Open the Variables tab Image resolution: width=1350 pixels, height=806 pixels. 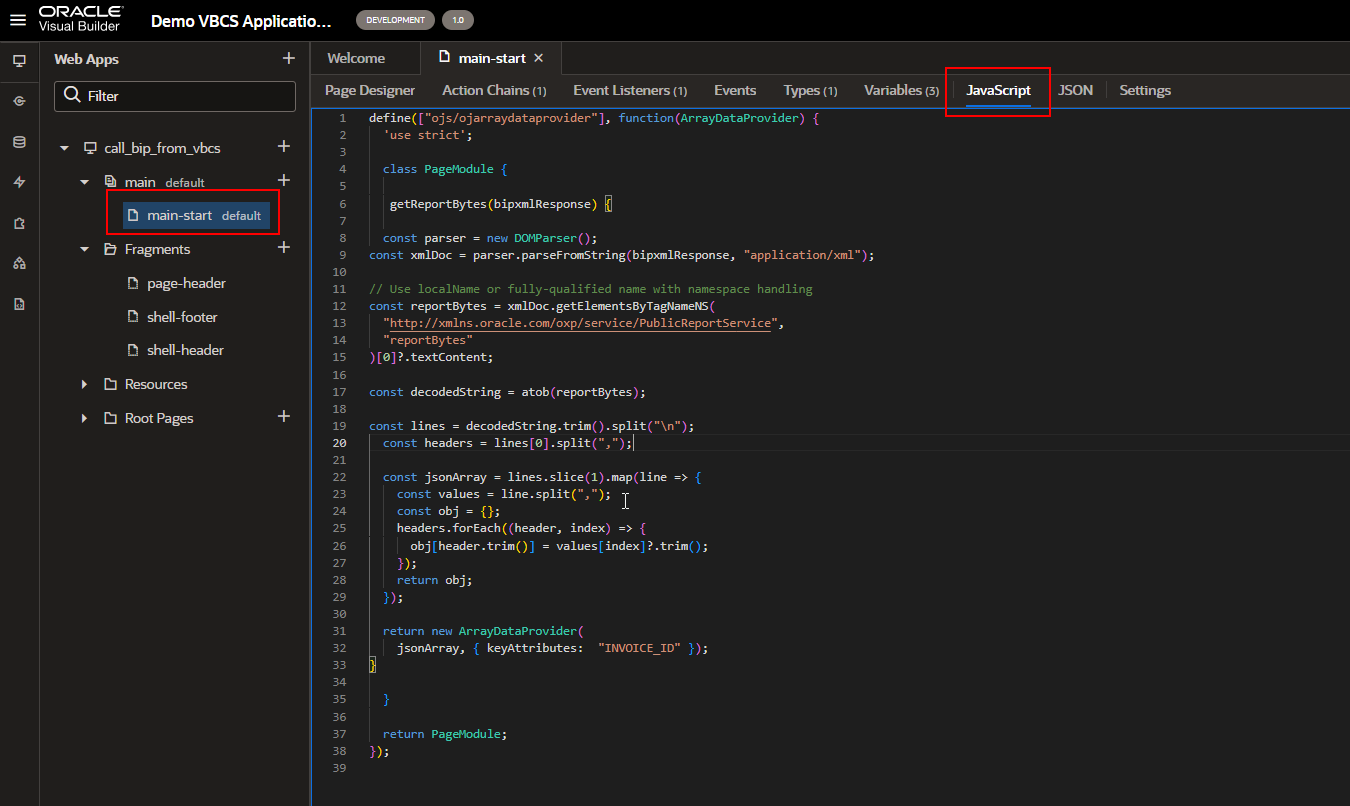point(901,90)
